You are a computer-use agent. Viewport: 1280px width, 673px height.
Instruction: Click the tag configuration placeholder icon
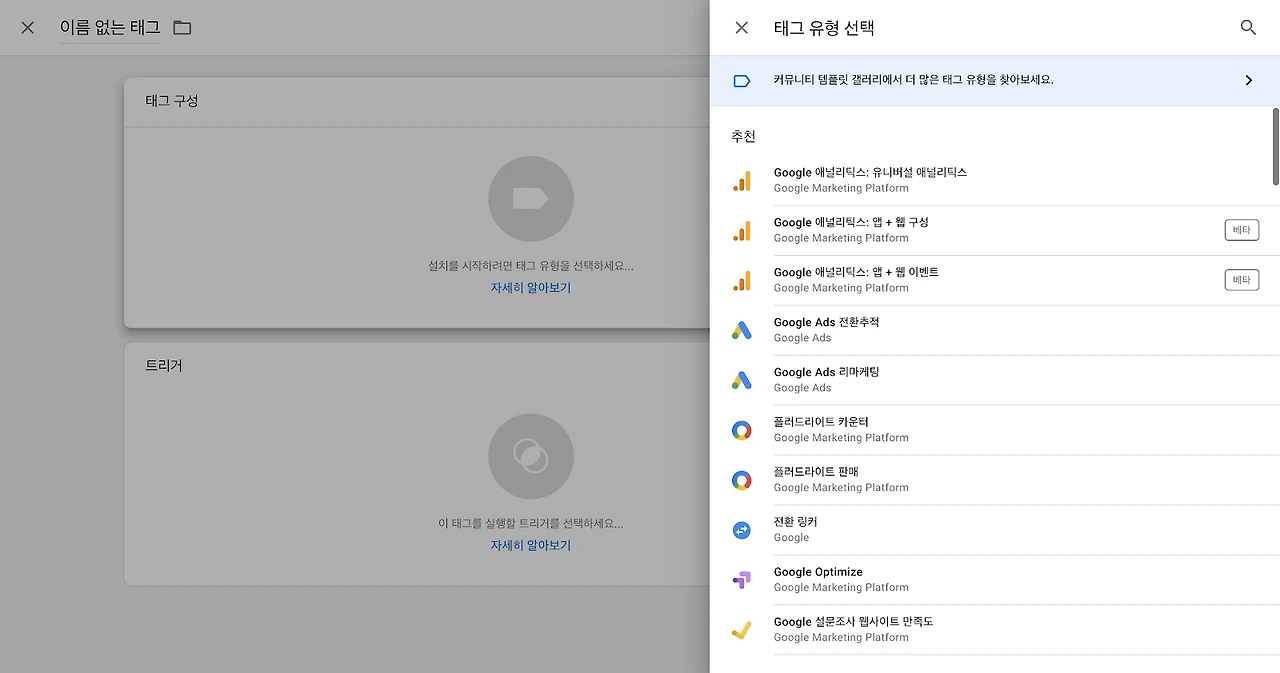(531, 199)
